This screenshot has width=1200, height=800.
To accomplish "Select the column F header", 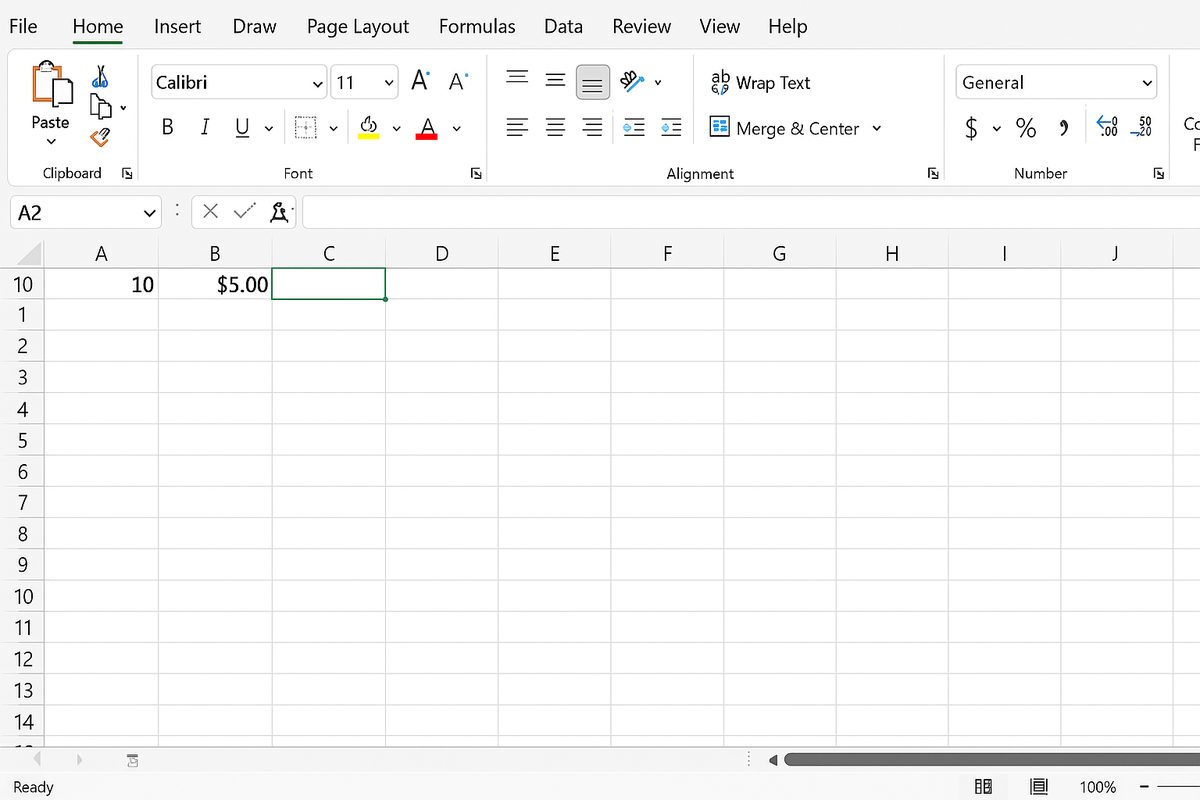I will click(x=667, y=254).
